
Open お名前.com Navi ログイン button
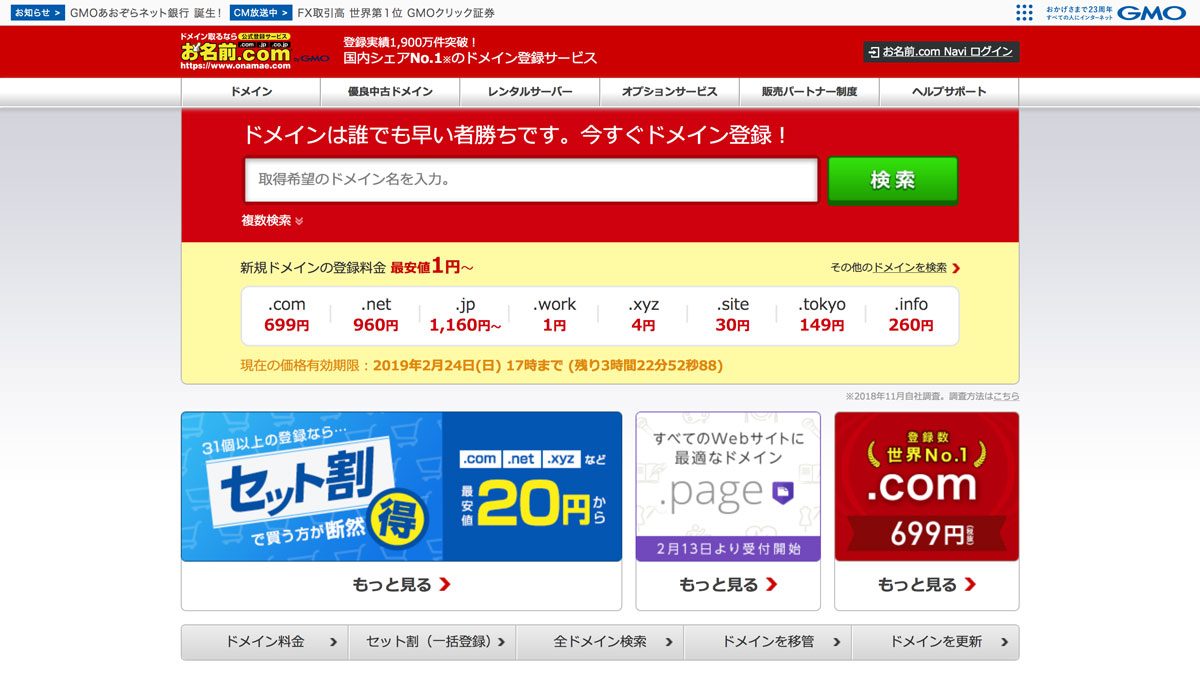tap(941, 52)
